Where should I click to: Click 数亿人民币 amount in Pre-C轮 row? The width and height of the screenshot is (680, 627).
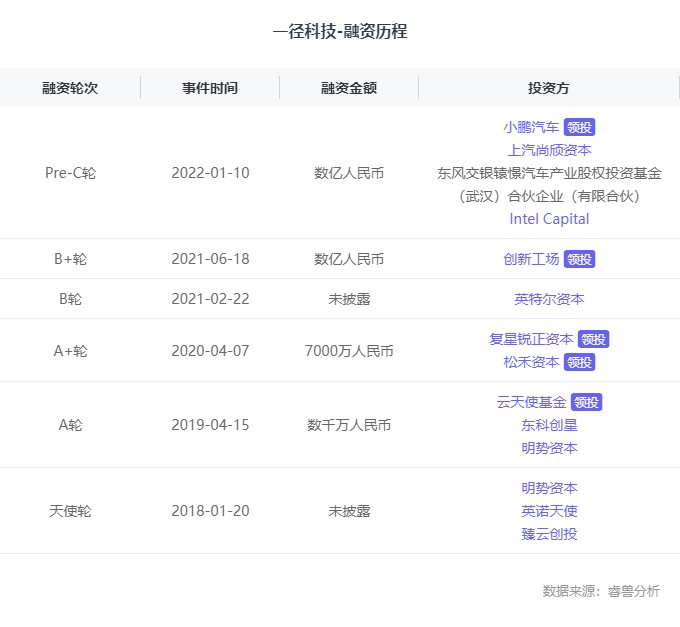click(349, 173)
